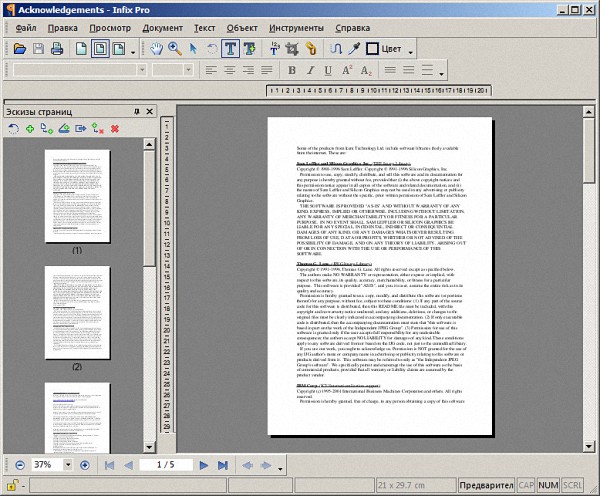Activate the Text tool
Viewport: 600px width, 496px height.
point(230,48)
